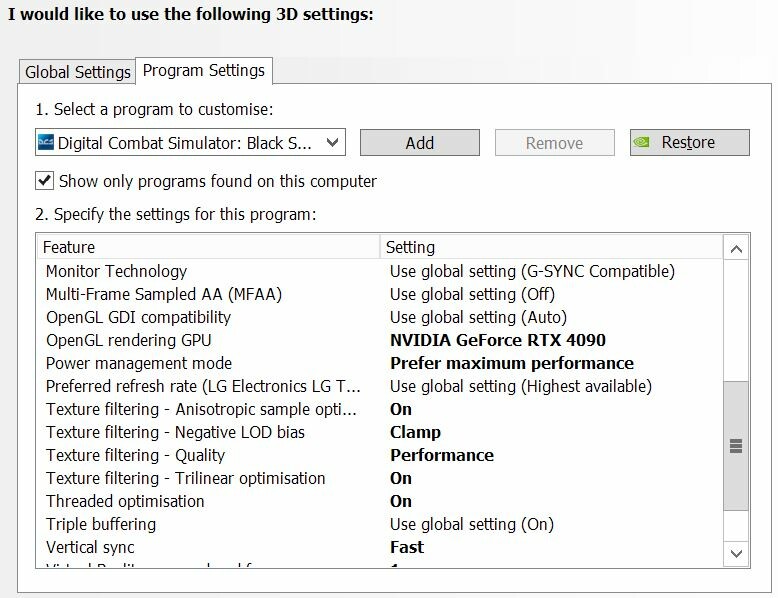This screenshot has width=778, height=598.
Task: Open Prefer maximum performance setting value
Action: (x=512, y=363)
